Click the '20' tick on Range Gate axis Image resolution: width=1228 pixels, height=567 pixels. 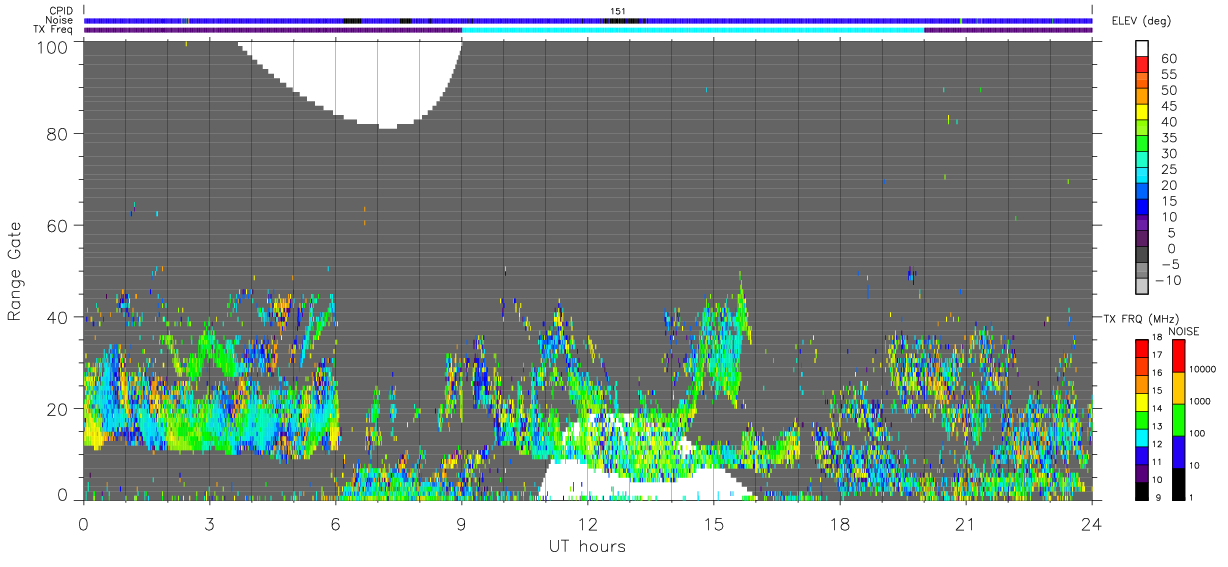coord(58,408)
